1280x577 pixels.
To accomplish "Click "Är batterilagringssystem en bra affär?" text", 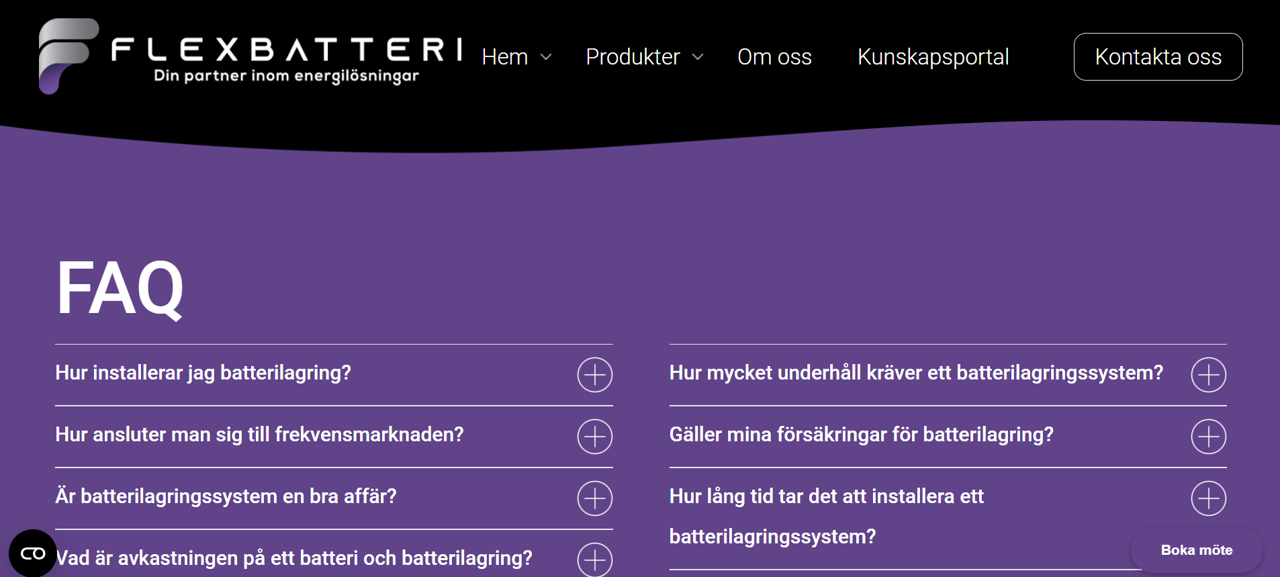I will (226, 496).
